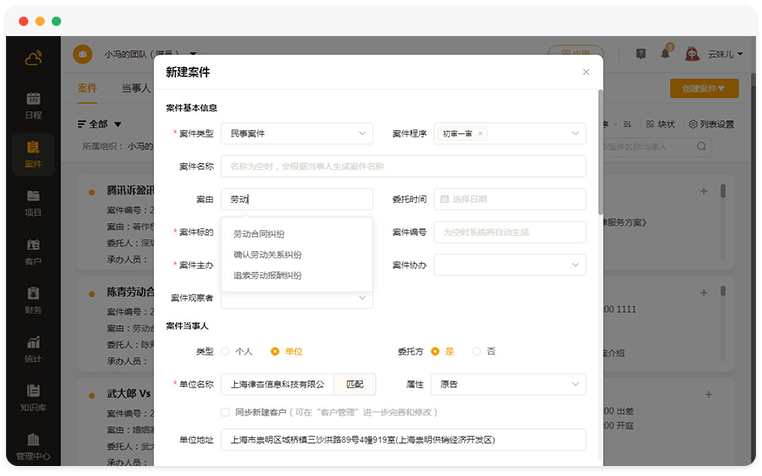Click the 匹配 button
The height and width of the screenshot is (476, 762).
click(355, 384)
